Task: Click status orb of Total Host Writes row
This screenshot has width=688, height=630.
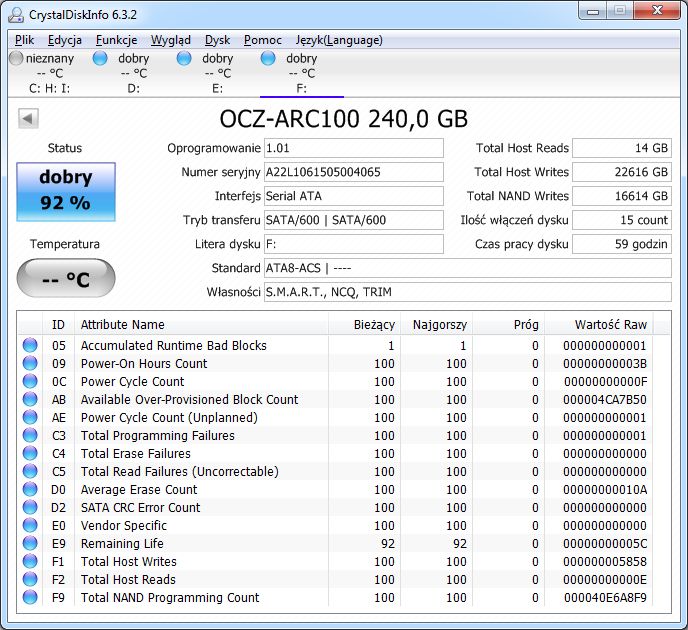Action: pyautogui.click(x=30, y=561)
